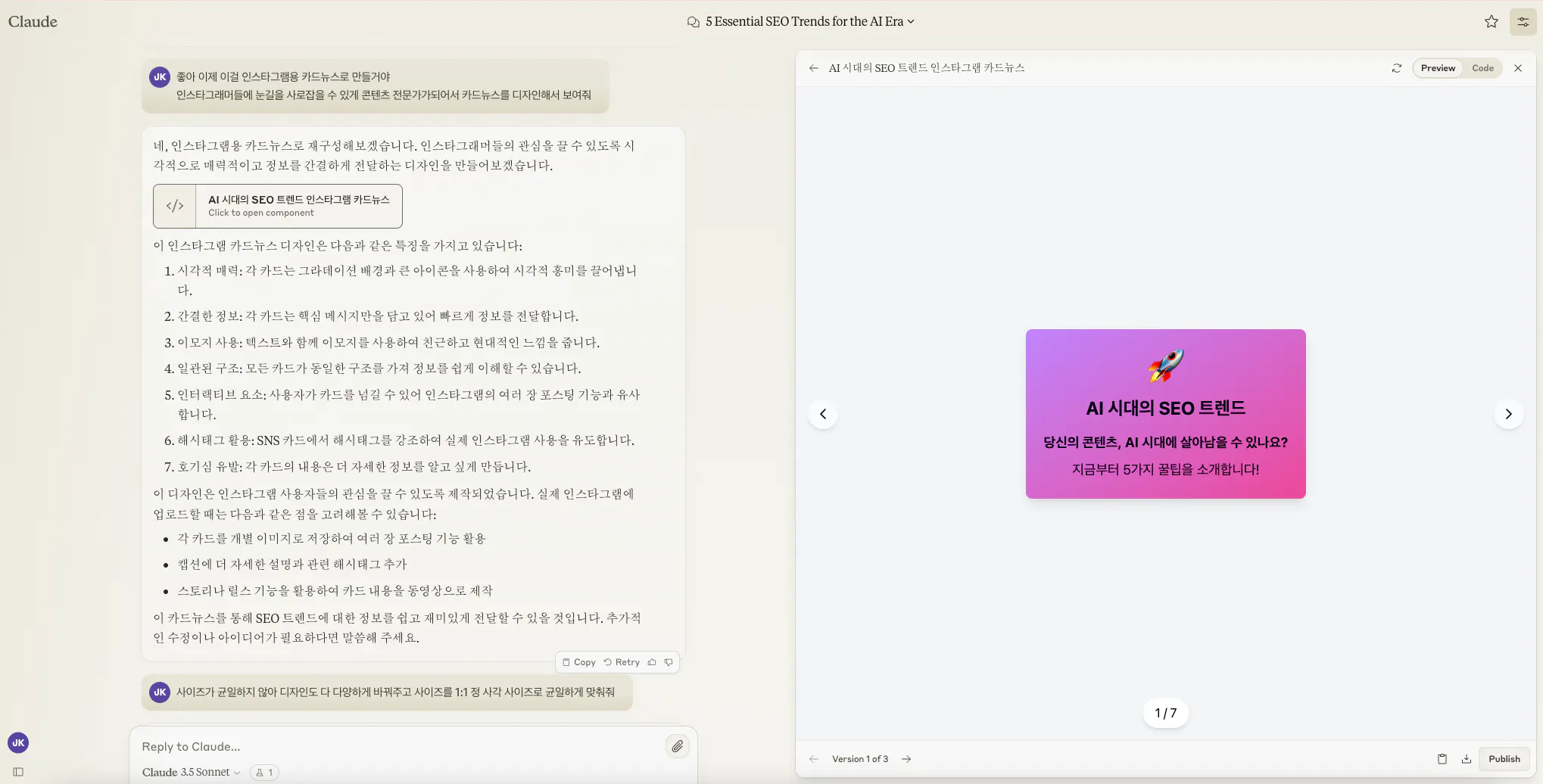Click the last JK user message about 1:1 size
Image resolution: width=1543 pixels, height=784 pixels.
pos(387,692)
